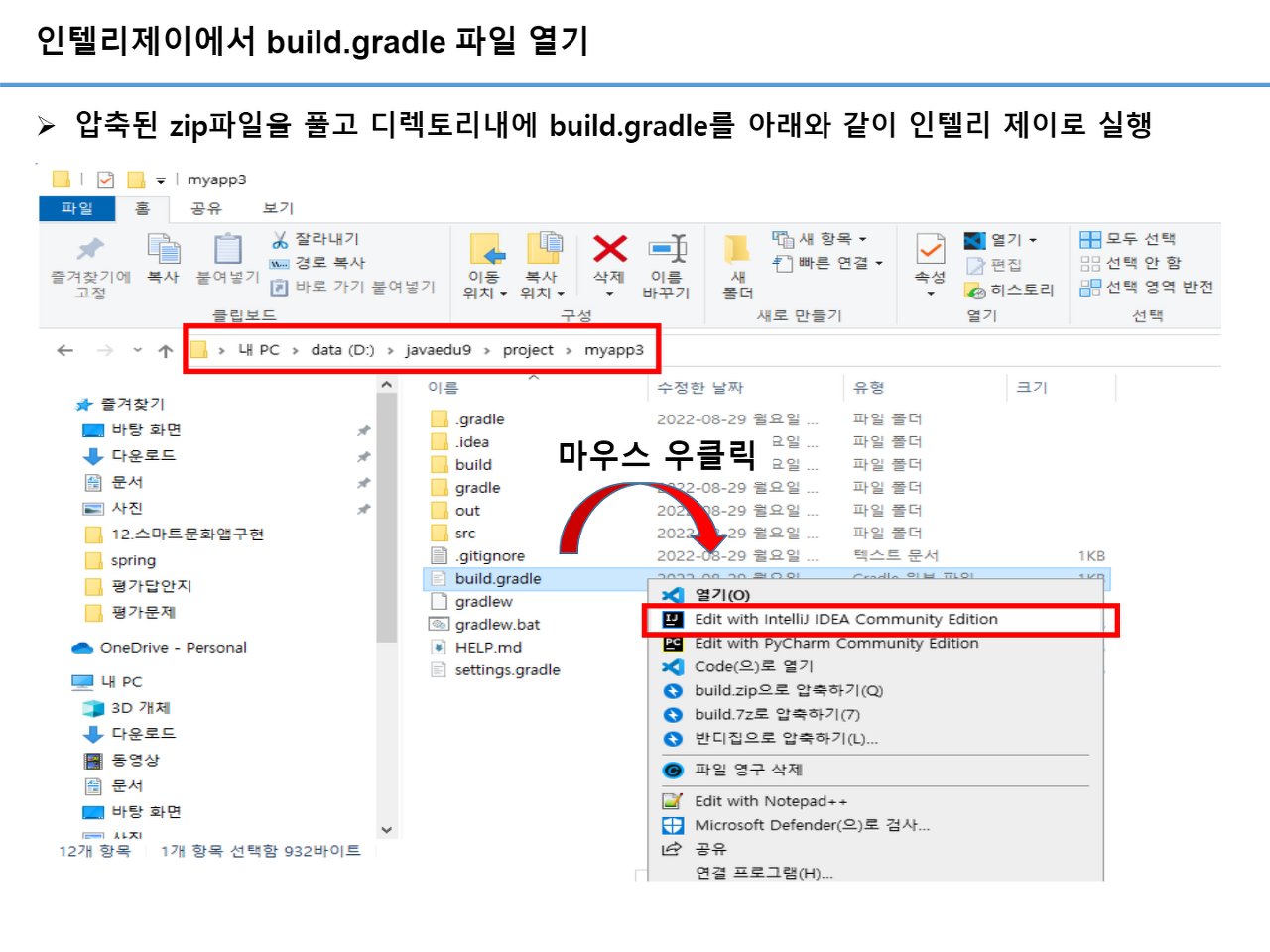Switch to the 홈 ribbon tab
The width and height of the screenshot is (1270, 952).
[143, 208]
